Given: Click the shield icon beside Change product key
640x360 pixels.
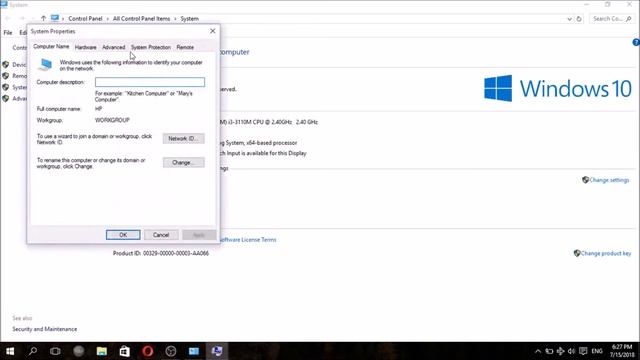Looking at the screenshot, I should (577, 253).
